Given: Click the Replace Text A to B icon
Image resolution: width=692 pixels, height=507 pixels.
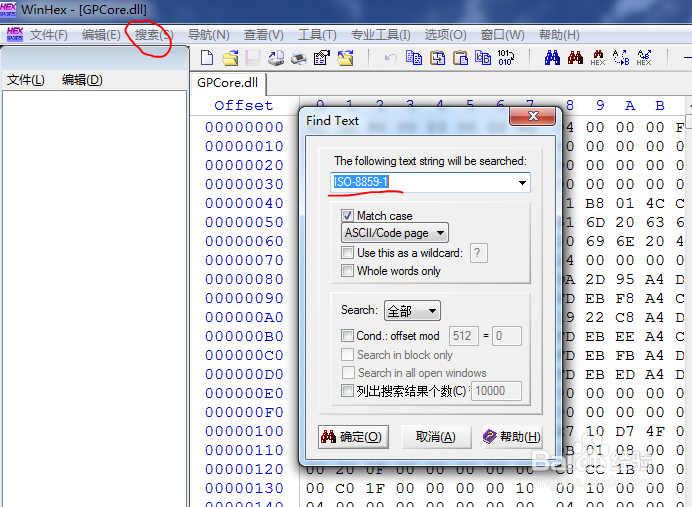Looking at the screenshot, I should [x=621, y=58].
